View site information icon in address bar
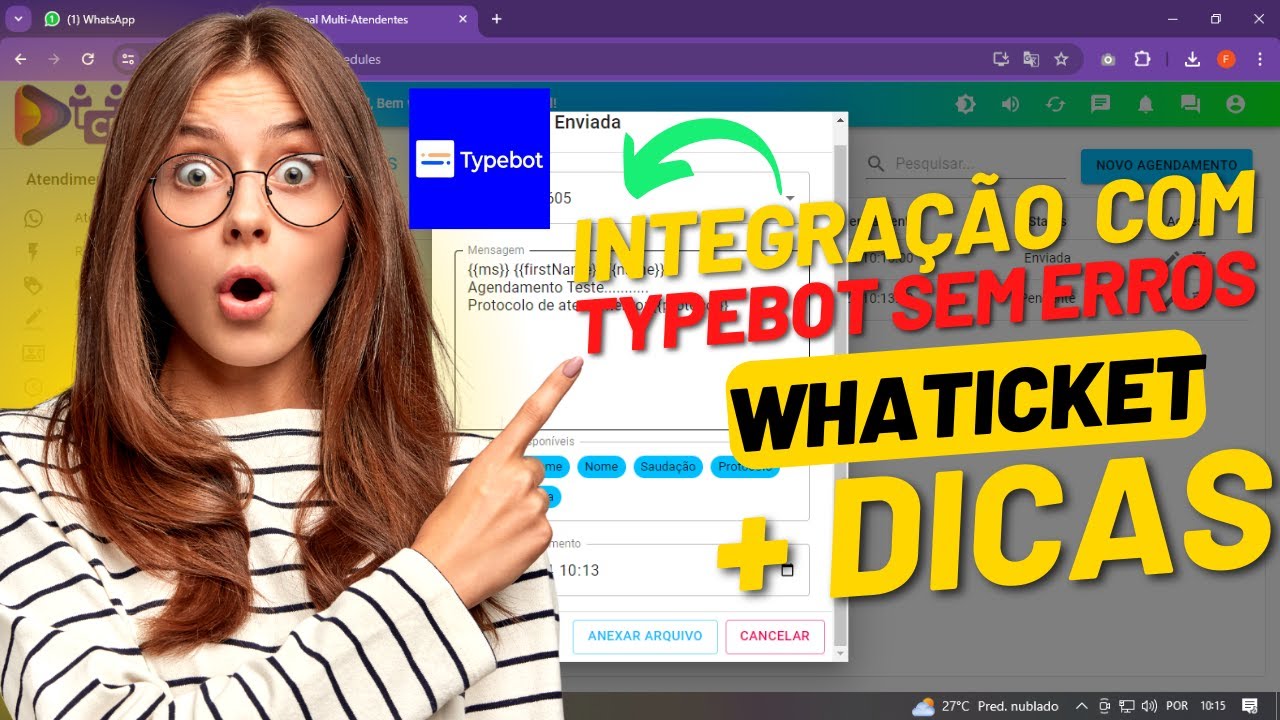 pos(127,59)
